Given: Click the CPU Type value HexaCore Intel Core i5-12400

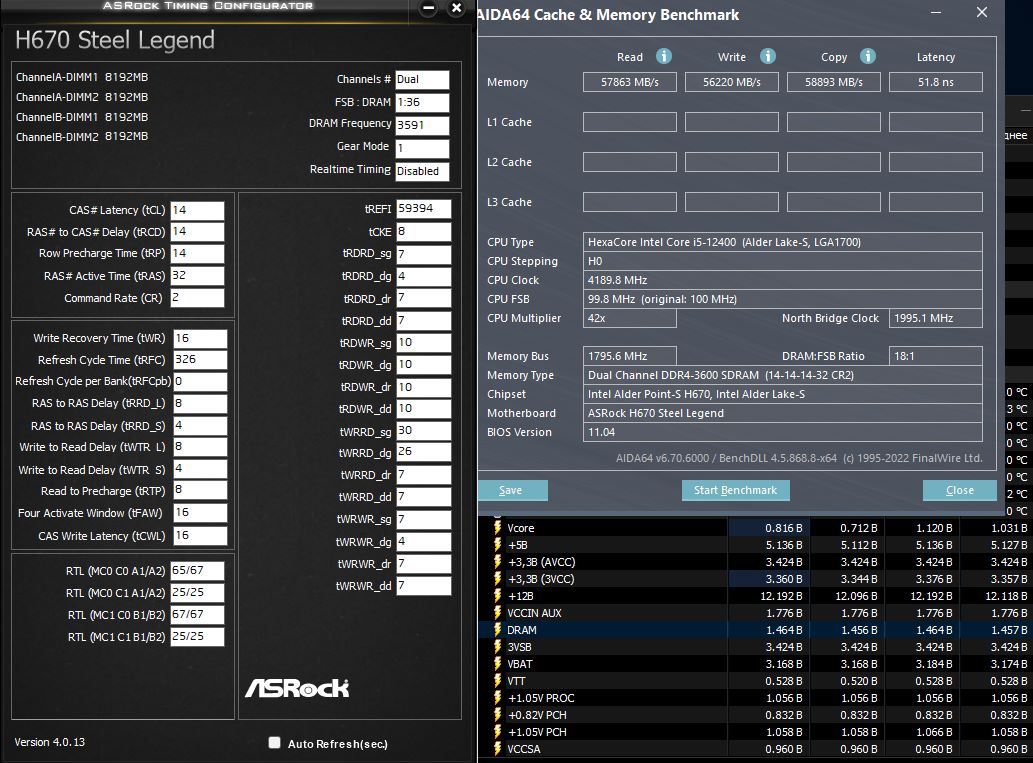Looking at the screenshot, I should pos(783,242).
